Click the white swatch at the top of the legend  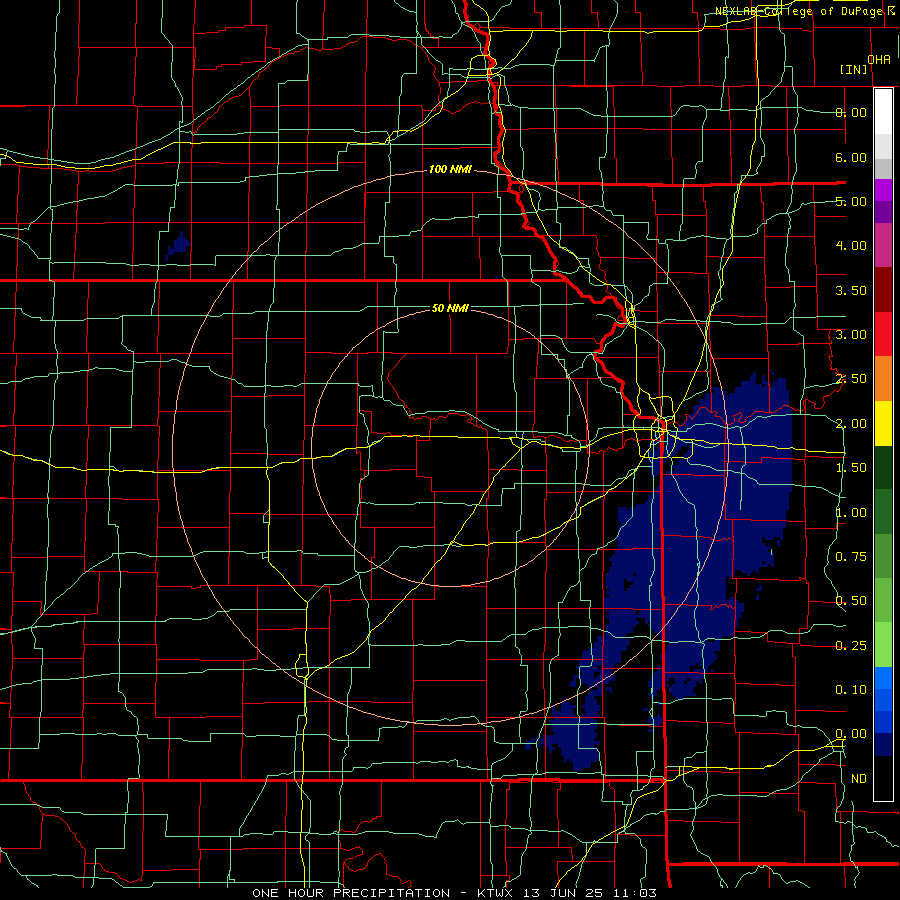point(883,111)
